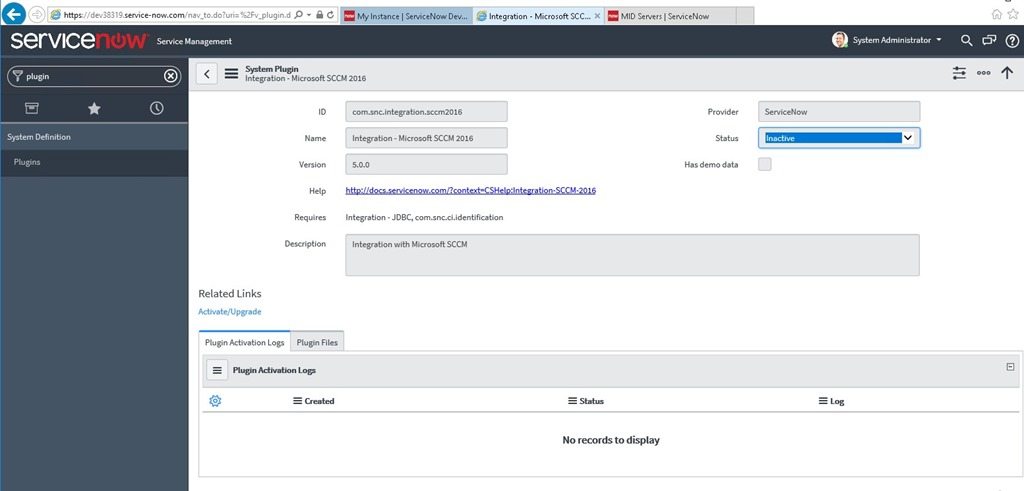Screen dimensions: 1024x491
Task: Show the history clock tab
Action: [157, 108]
